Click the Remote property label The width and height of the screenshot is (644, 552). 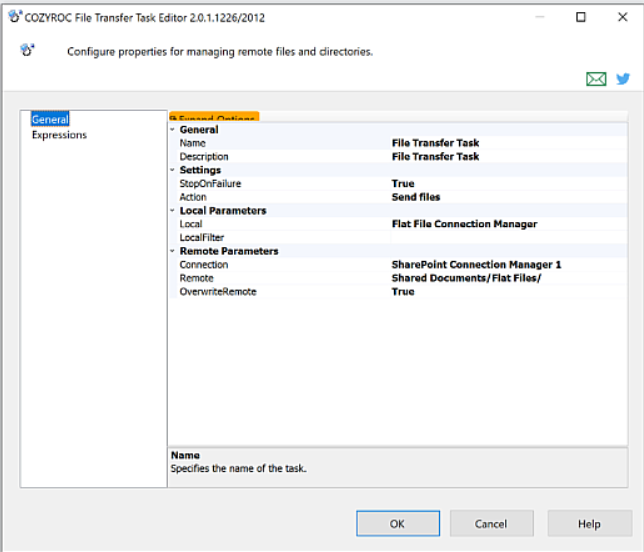(196, 278)
